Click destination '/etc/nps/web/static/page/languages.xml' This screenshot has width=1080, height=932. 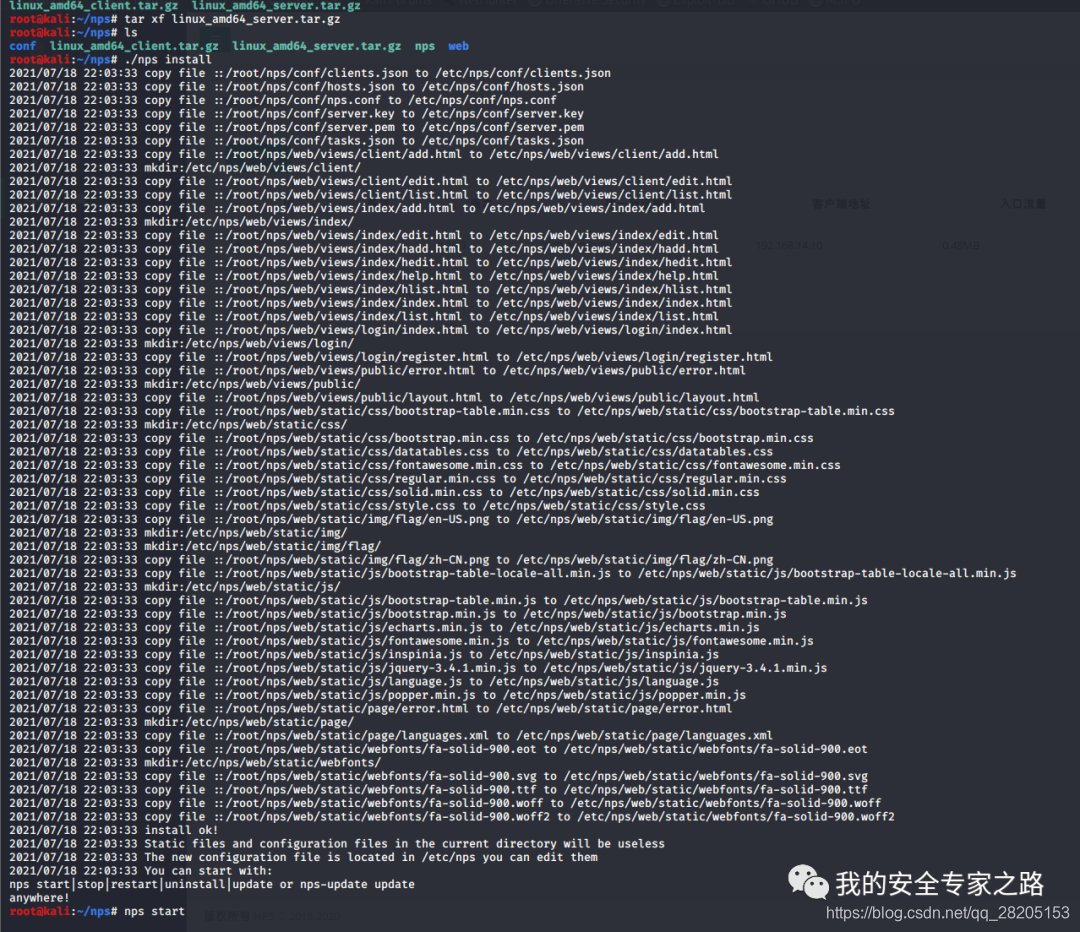[644, 736]
